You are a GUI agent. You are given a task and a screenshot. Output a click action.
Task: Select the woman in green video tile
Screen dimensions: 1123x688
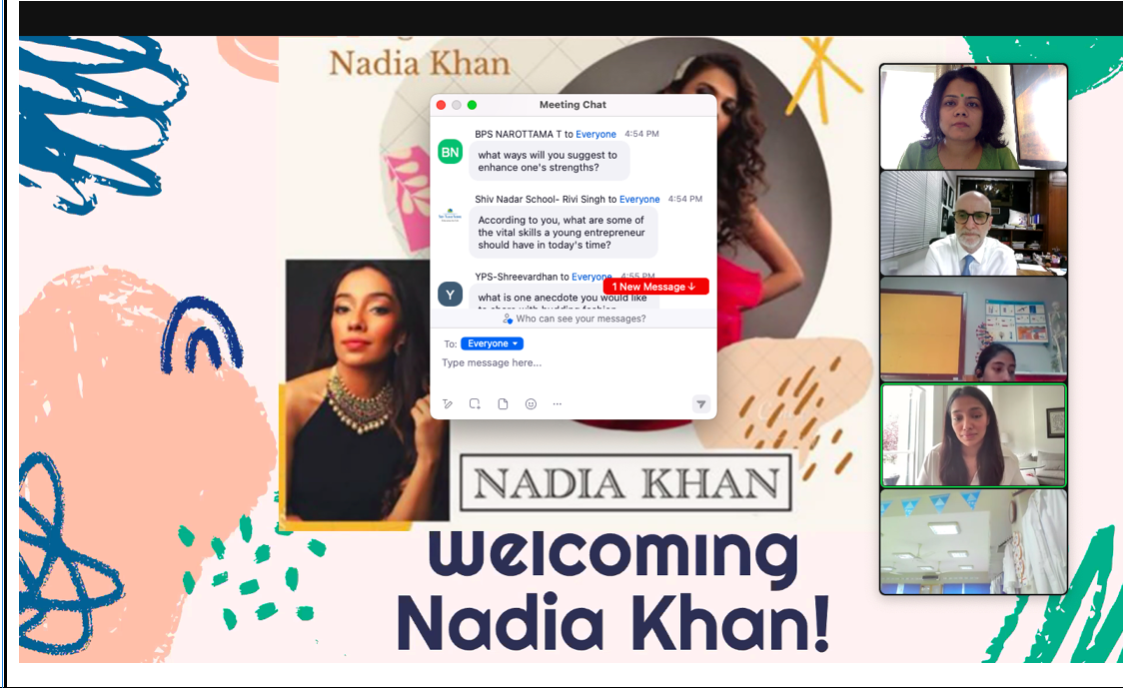[973, 117]
